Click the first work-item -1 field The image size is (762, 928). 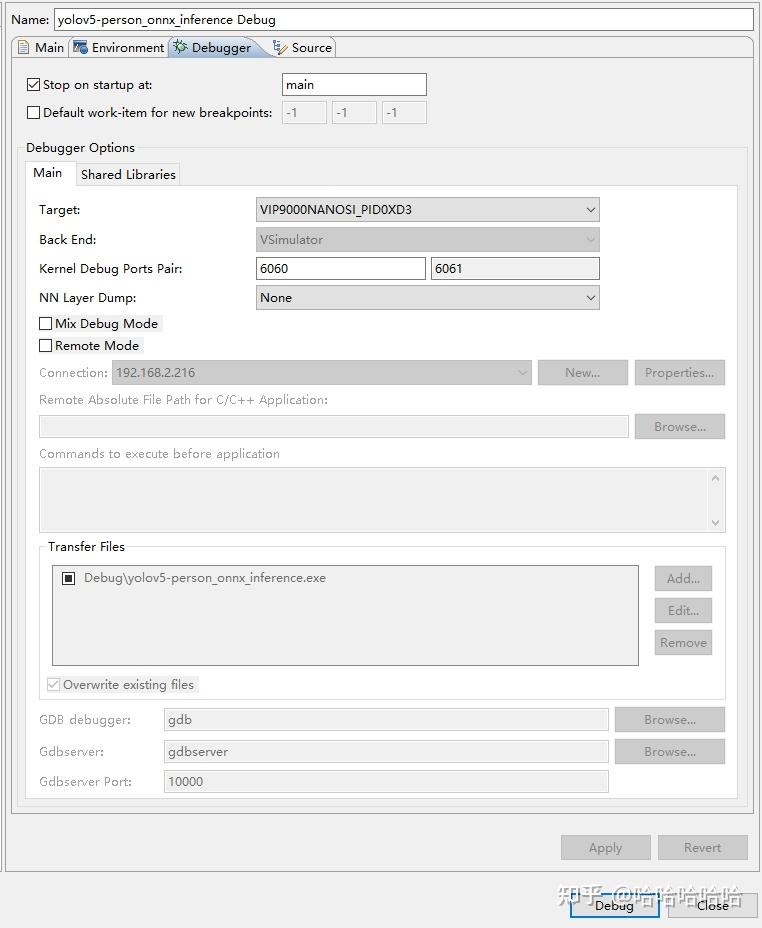[x=304, y=112]
